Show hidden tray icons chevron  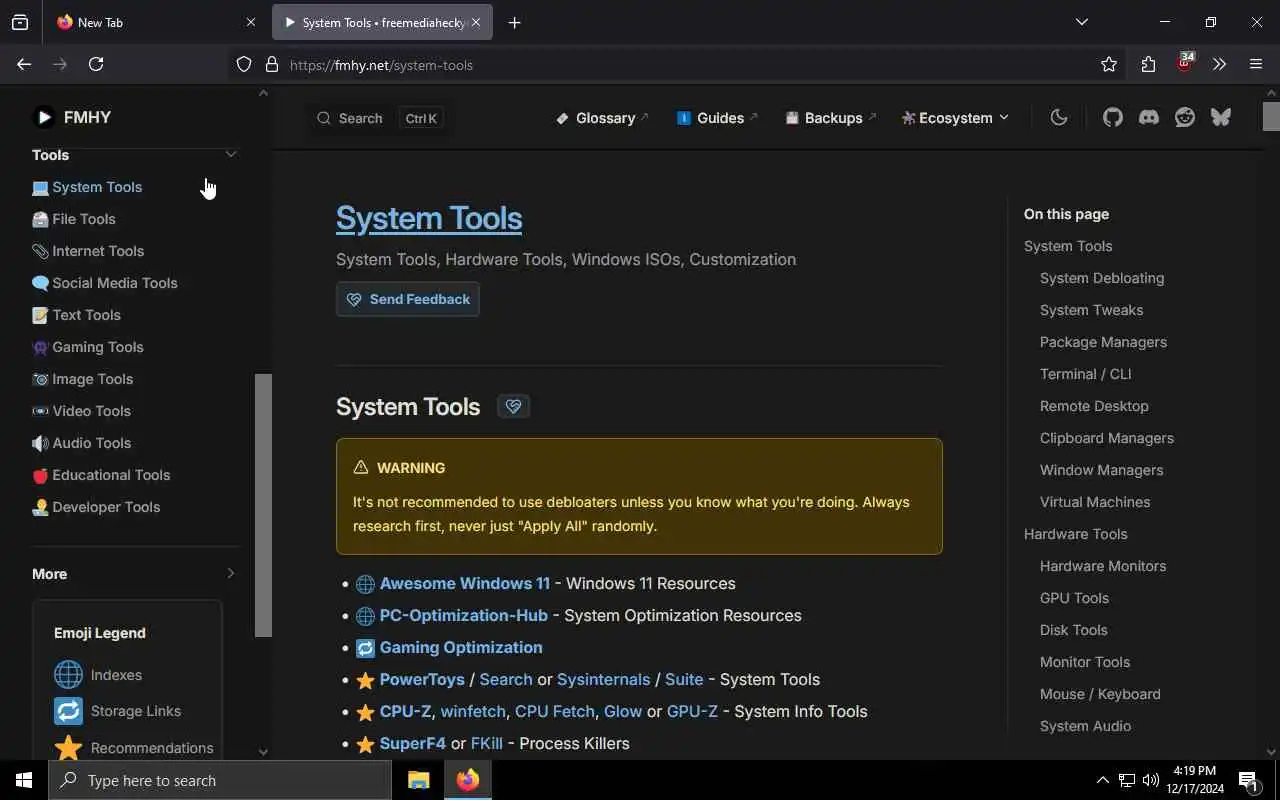coord(1102,780)
